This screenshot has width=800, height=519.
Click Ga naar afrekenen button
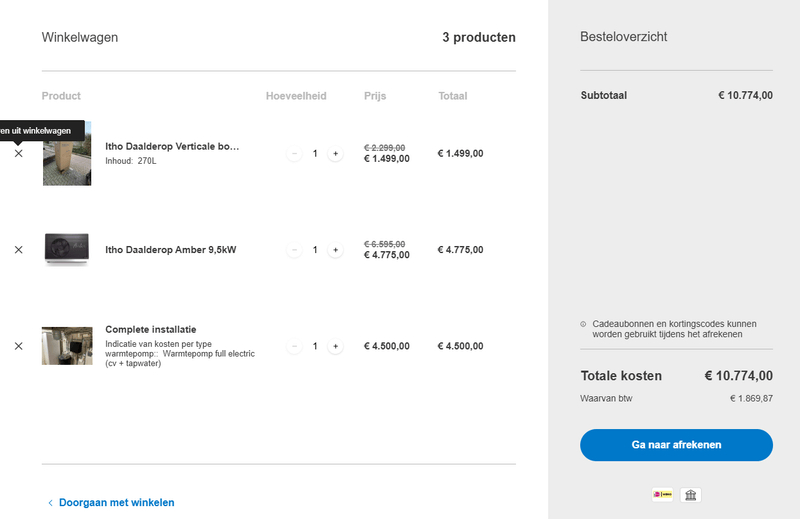[676, 444]
